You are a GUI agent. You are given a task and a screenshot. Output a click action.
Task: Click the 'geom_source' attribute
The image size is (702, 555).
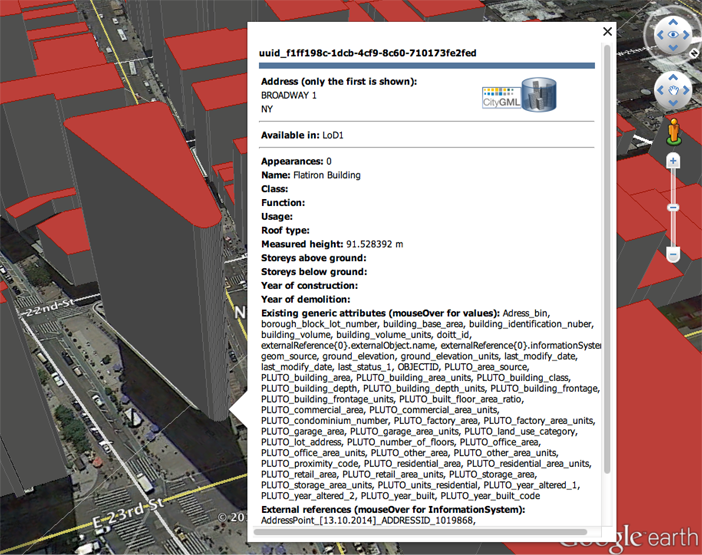(287, 356)
